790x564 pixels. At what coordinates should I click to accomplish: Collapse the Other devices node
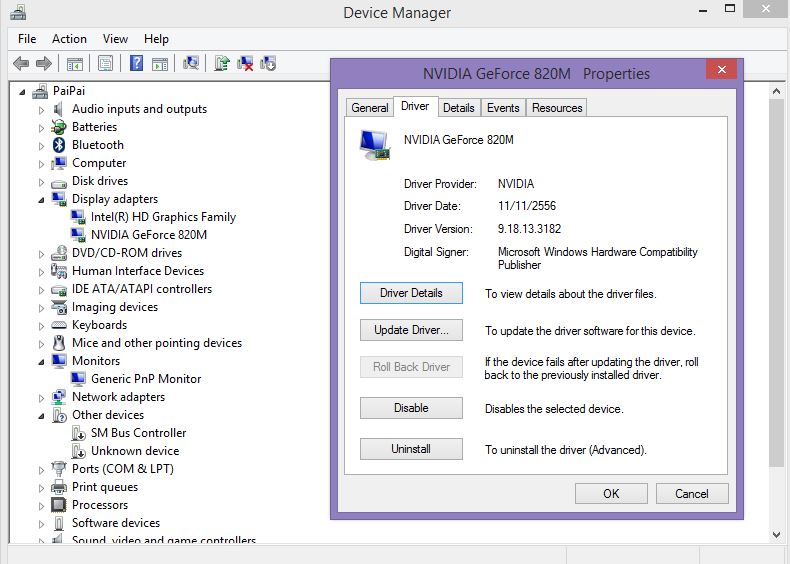click(x=41, y=416)
